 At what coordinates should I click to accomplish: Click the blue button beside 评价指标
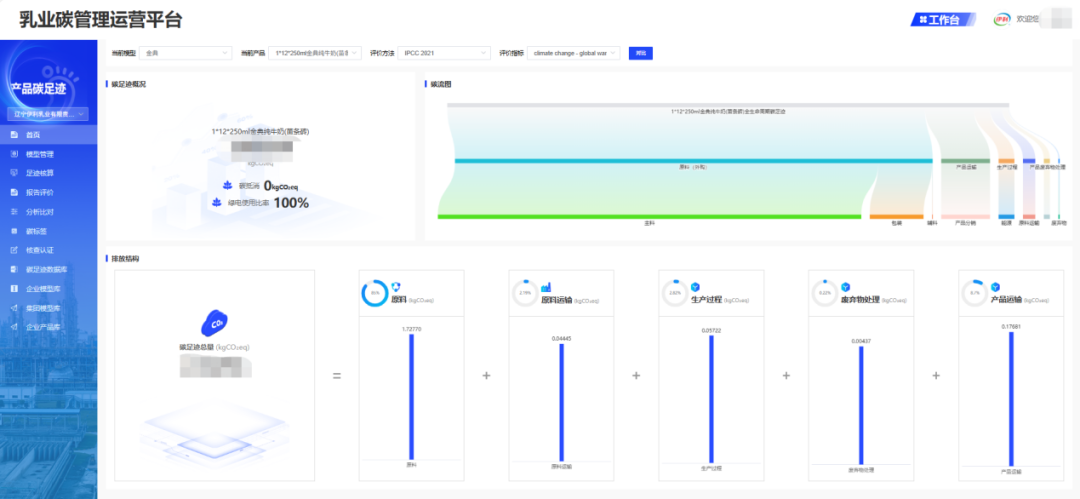[x=640, y=53]
